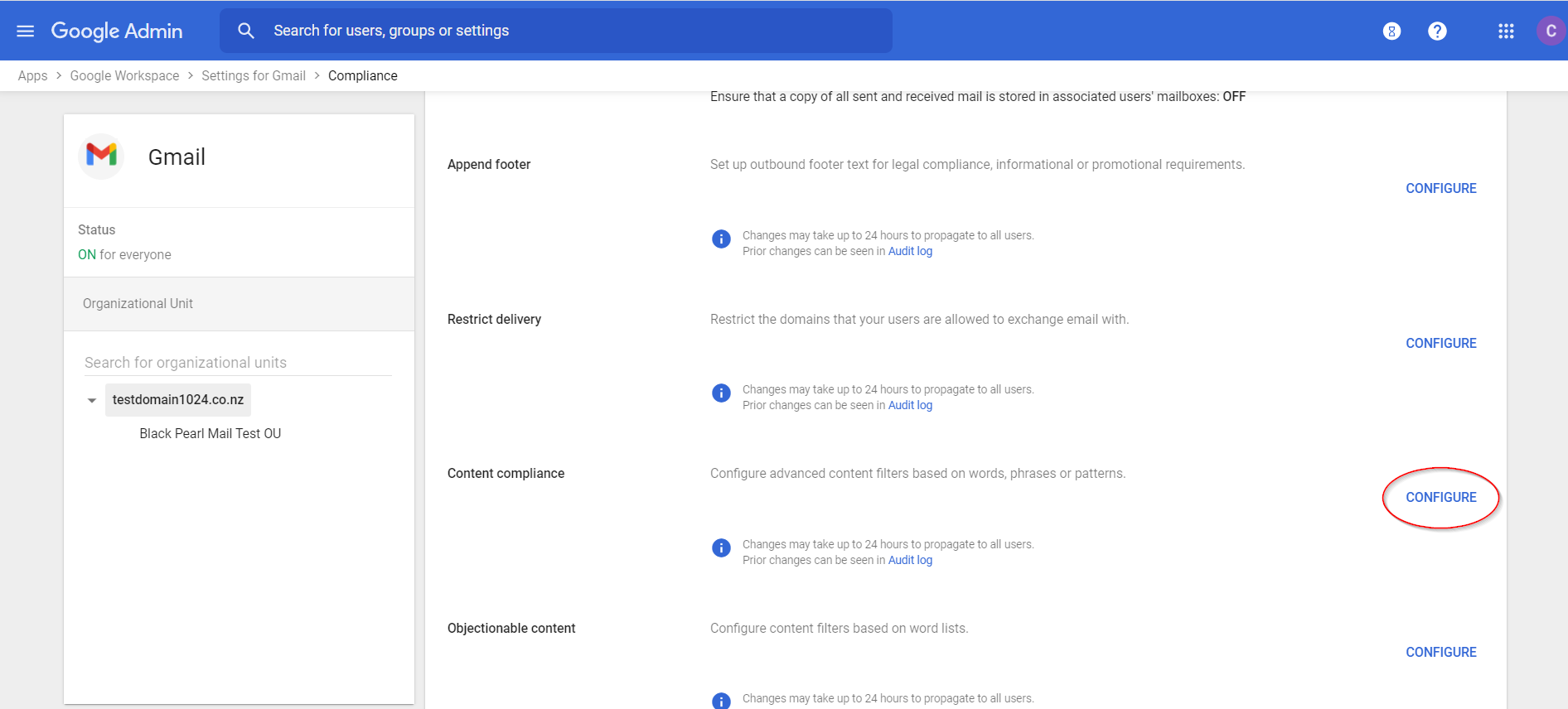Click the Gmail title text
This screenshot has width=1568, height=709.
pyautogui.click(x=177, y=157)
